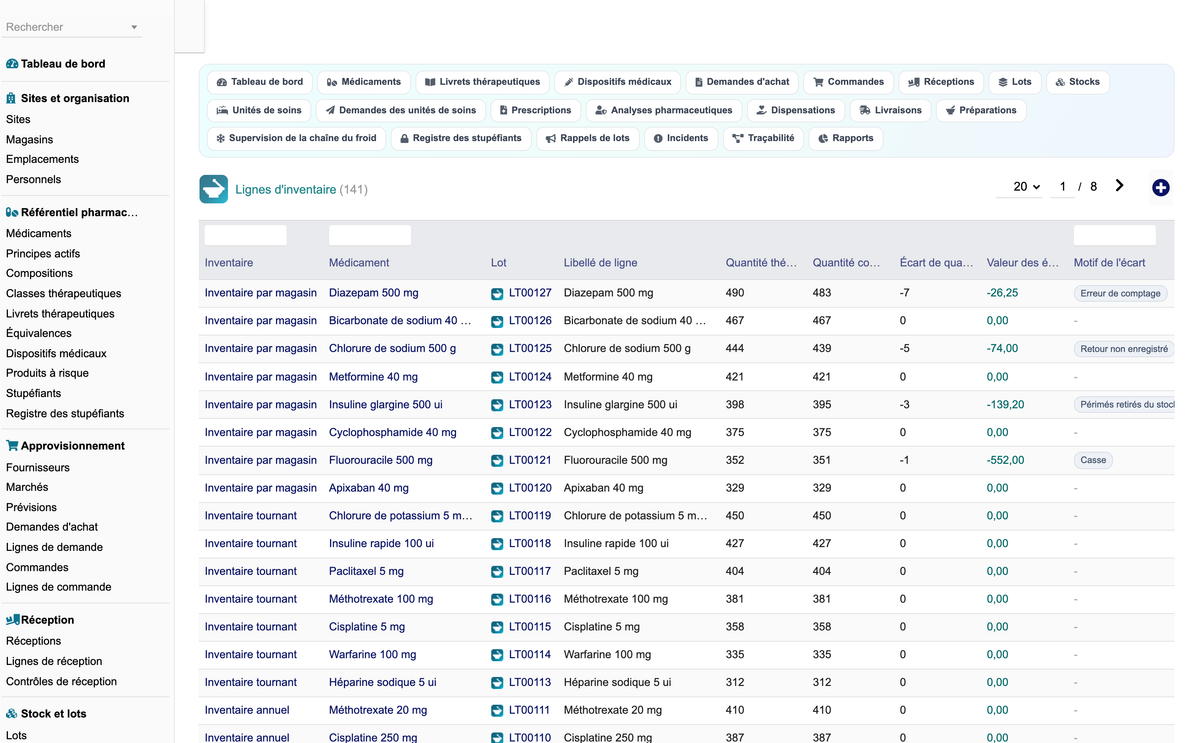
Task: Open Incidents toolbar button
Action: pos(681,138)
